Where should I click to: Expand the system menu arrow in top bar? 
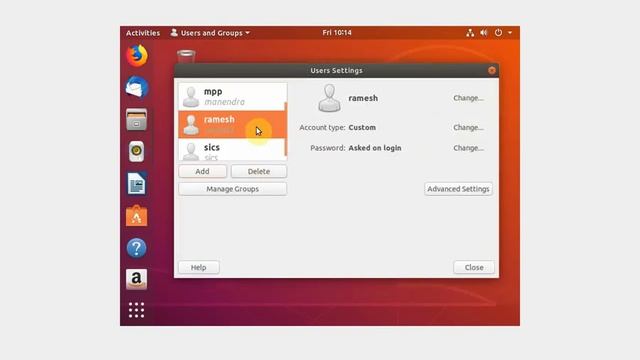[510, 33]
